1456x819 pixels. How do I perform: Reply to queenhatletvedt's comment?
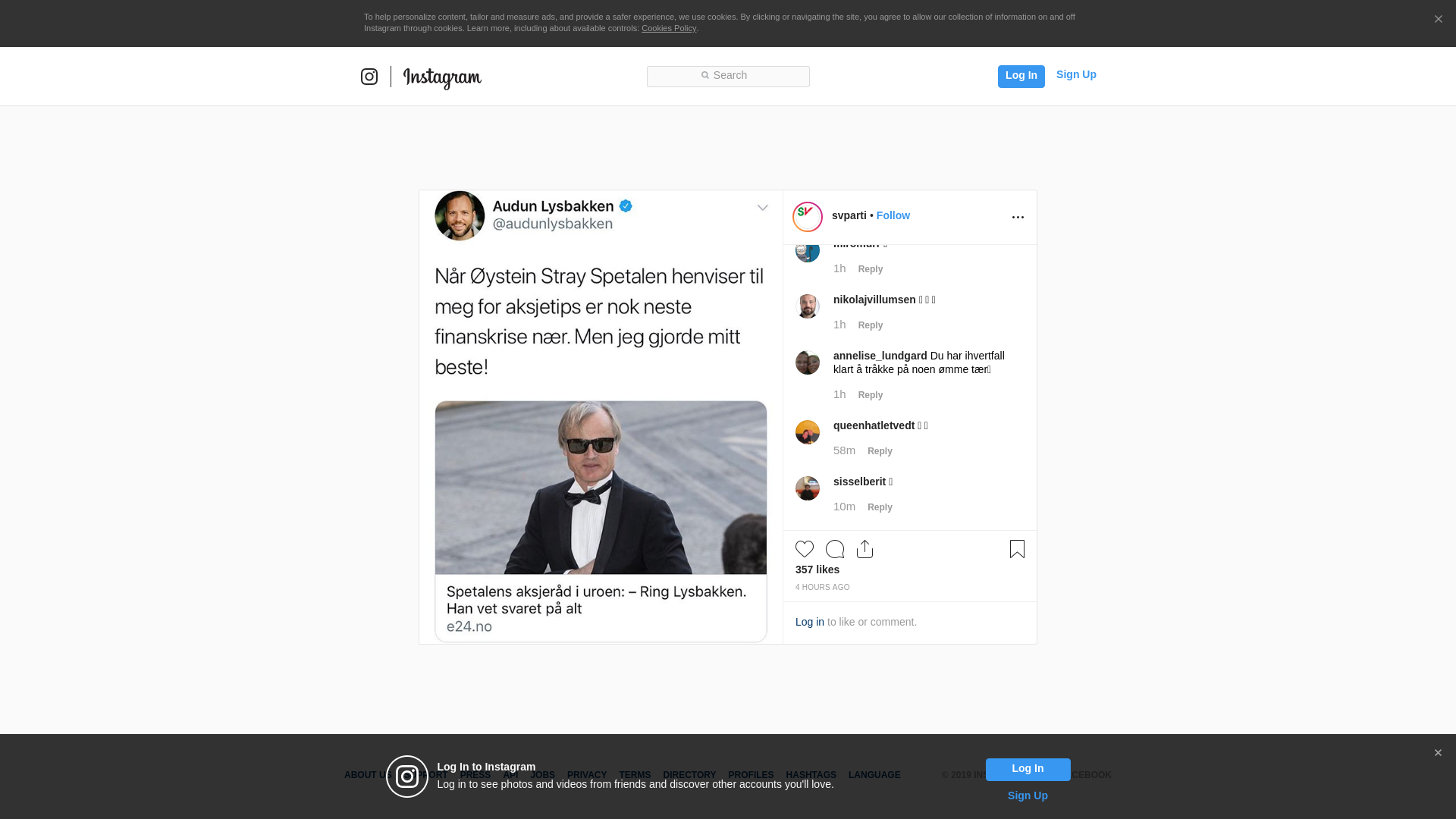point(880,451)
